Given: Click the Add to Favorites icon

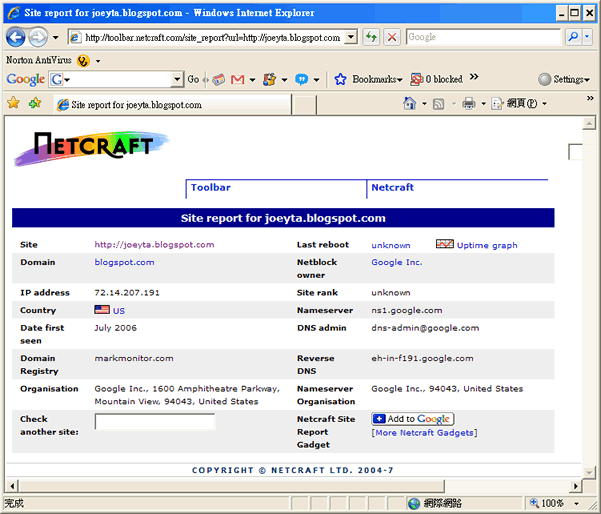Looking at the screenshot, I should tap(35, 103).
